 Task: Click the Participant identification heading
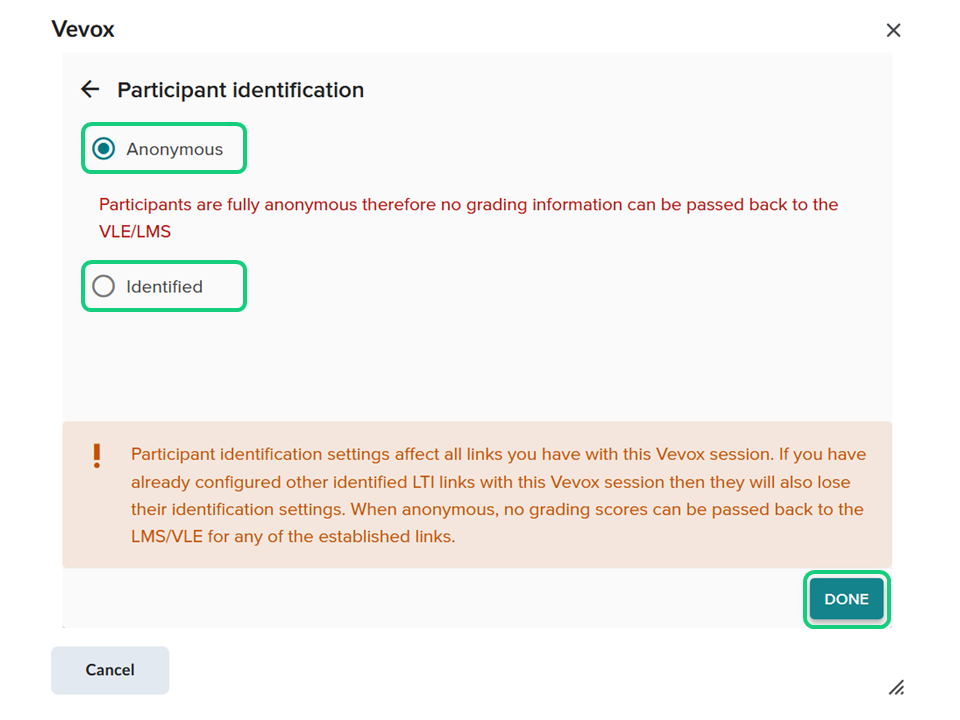point(240,90)
